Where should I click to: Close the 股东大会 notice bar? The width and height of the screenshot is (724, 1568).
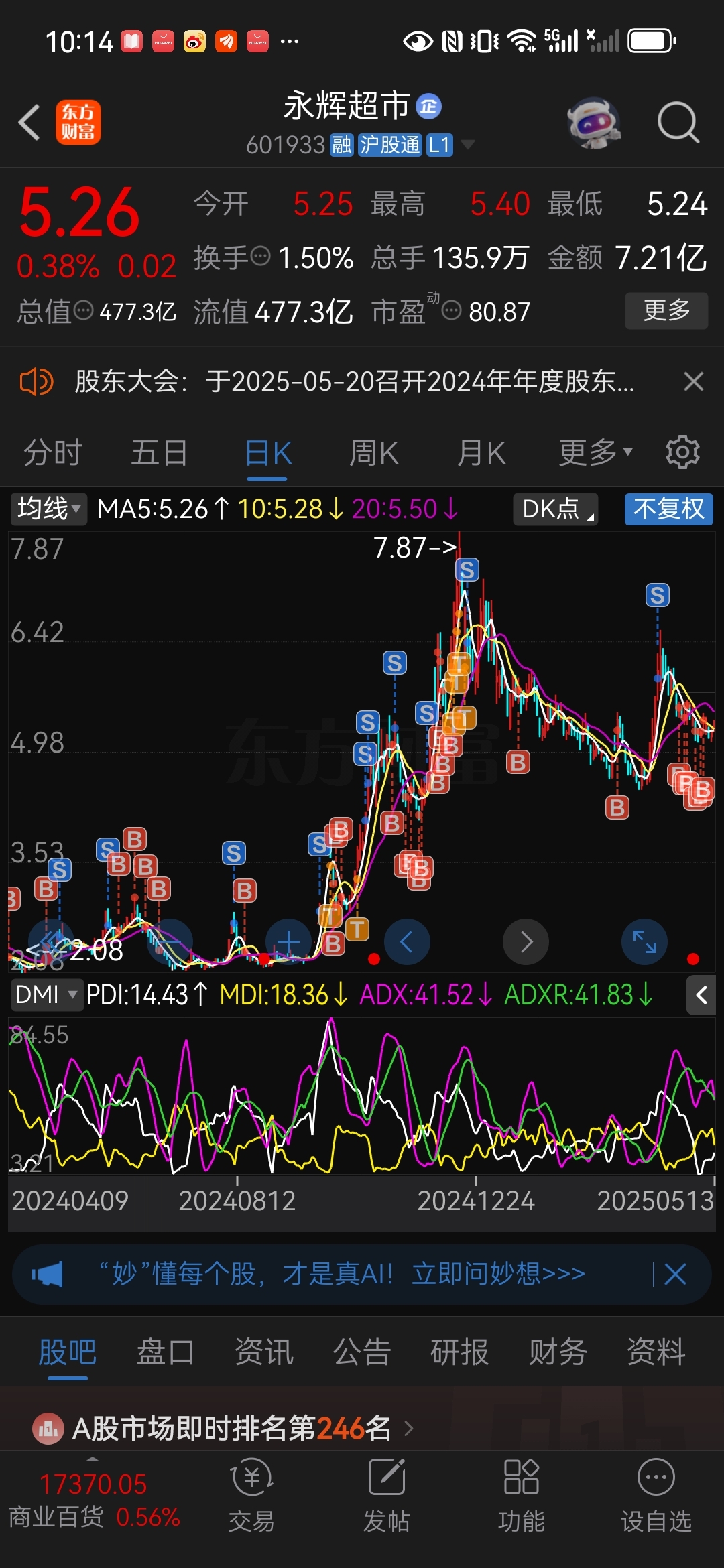click(x=694, y=381)
